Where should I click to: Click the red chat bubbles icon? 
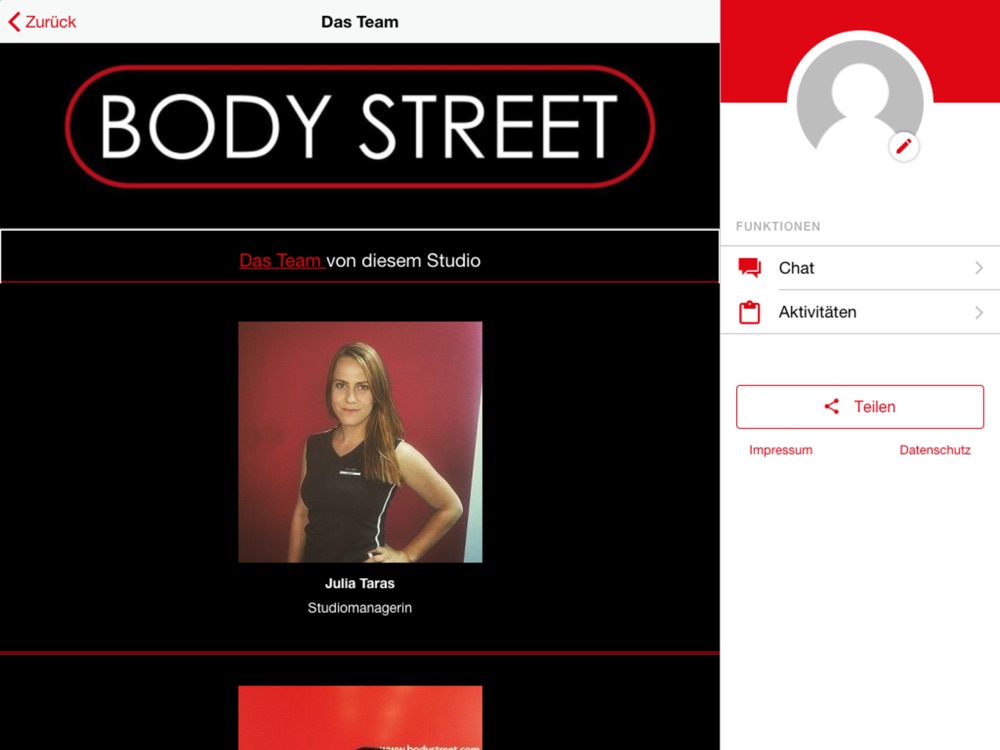click(750, 268)
